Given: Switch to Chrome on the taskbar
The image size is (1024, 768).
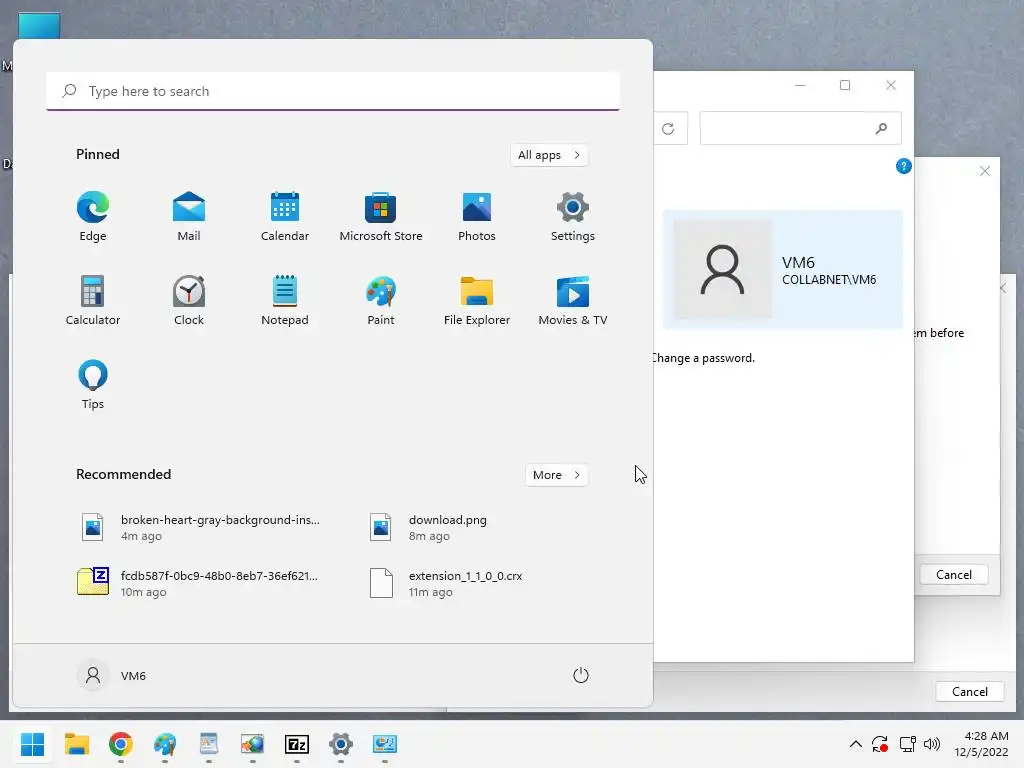Looking at the screenshot, I should pyautogui.click(x=121, y=744).
